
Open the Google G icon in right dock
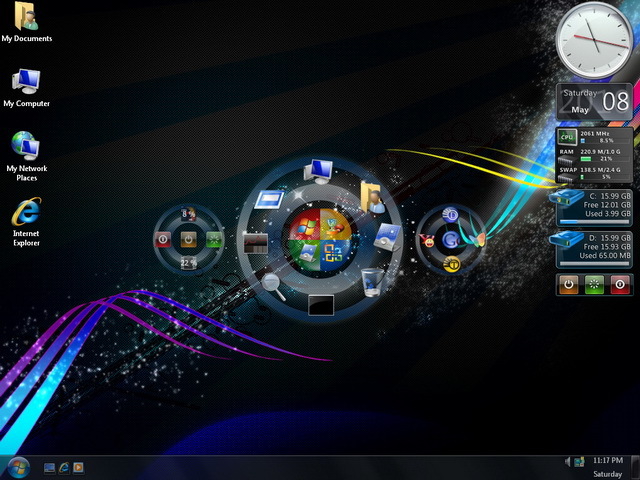tap(451, 240)
